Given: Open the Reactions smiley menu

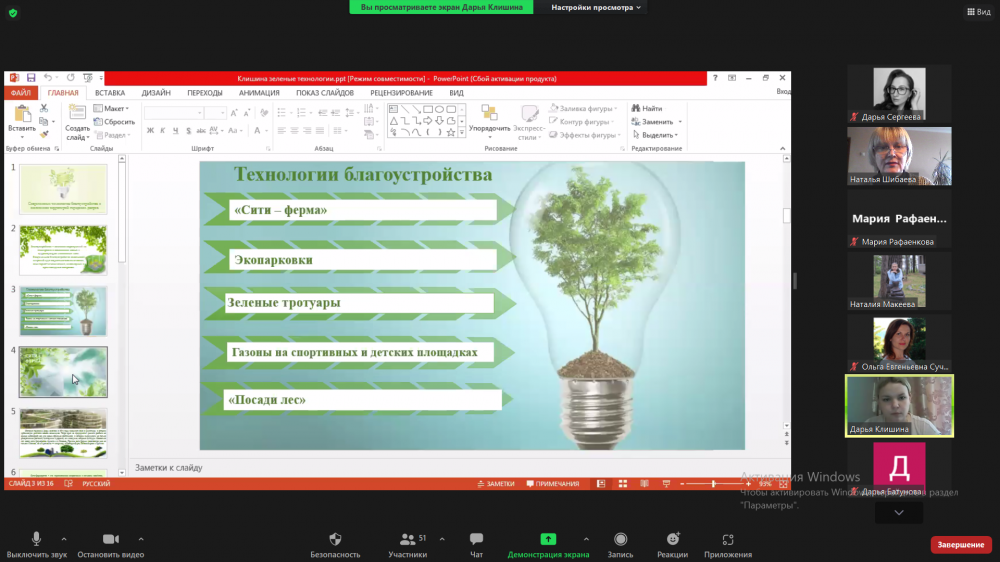Looking at the screenshot, I should [x=672, y=540].
